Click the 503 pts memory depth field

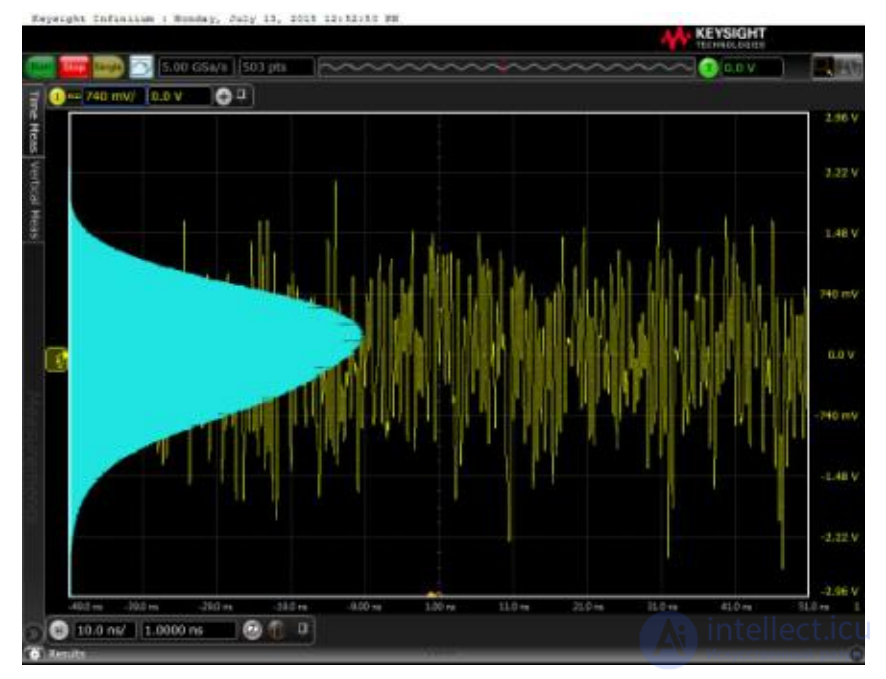click(276, 67)
